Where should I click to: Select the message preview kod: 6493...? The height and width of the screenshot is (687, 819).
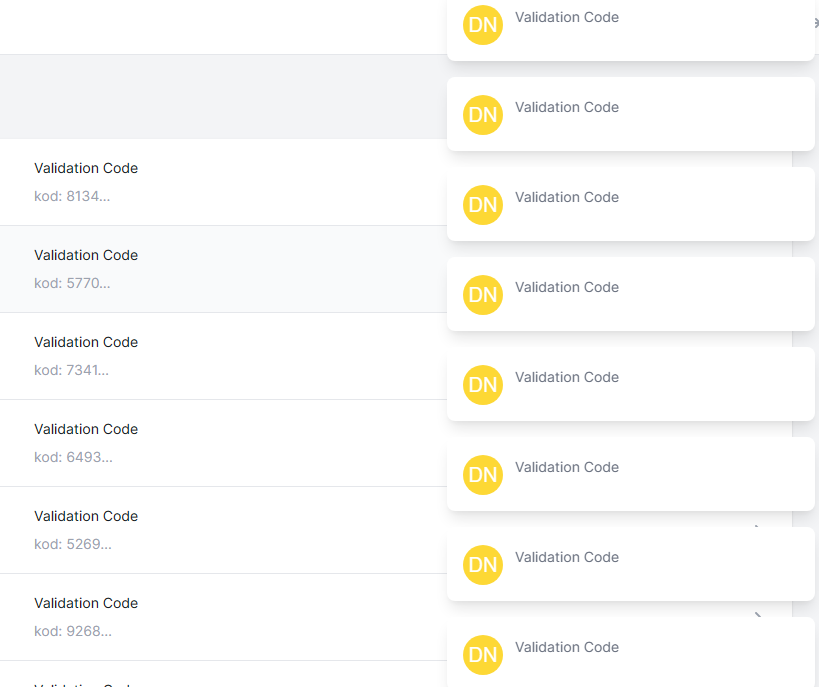coord(73,457)
